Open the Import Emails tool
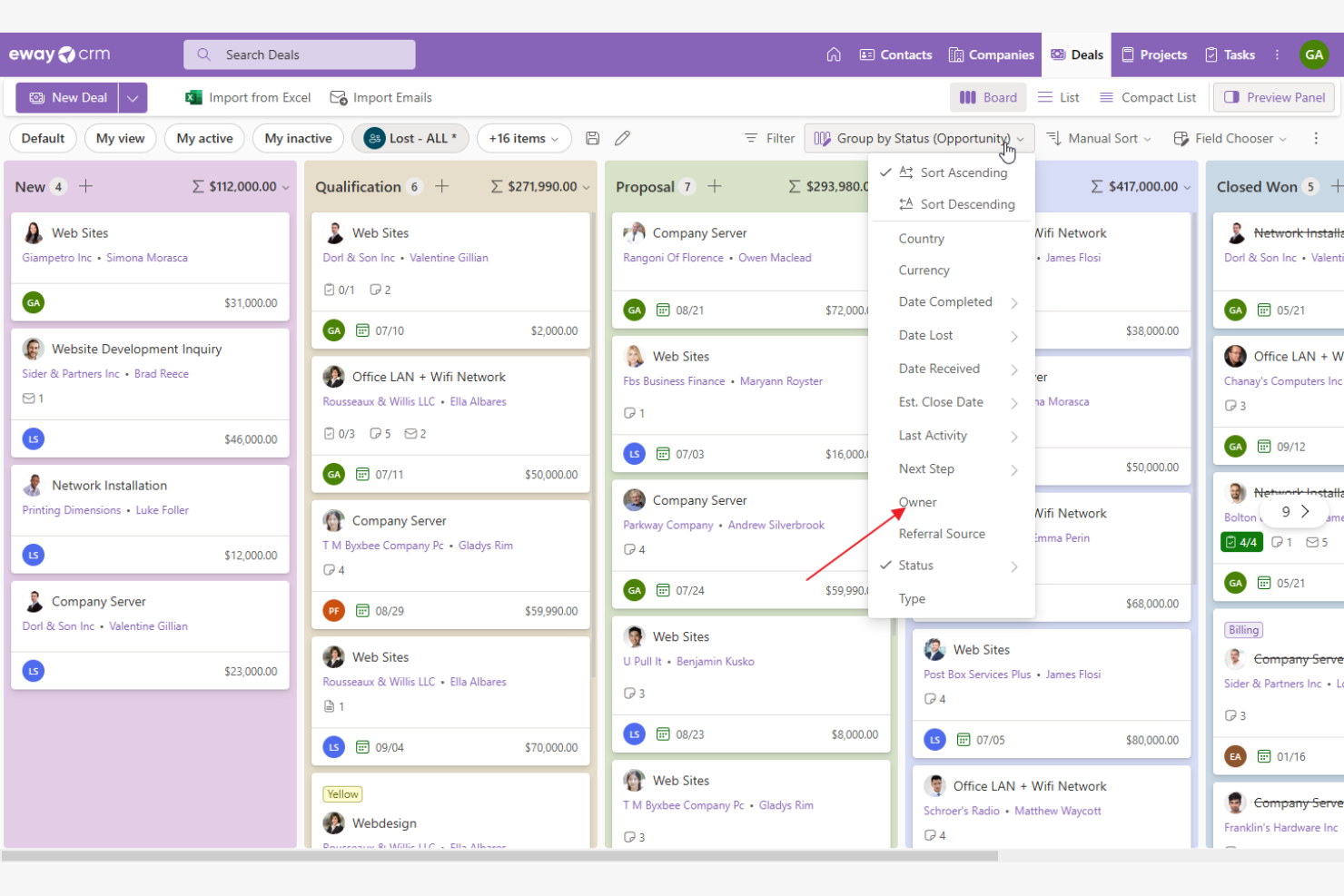The width and height of the screenshot is (1344, 896). (x=380, y=97)
